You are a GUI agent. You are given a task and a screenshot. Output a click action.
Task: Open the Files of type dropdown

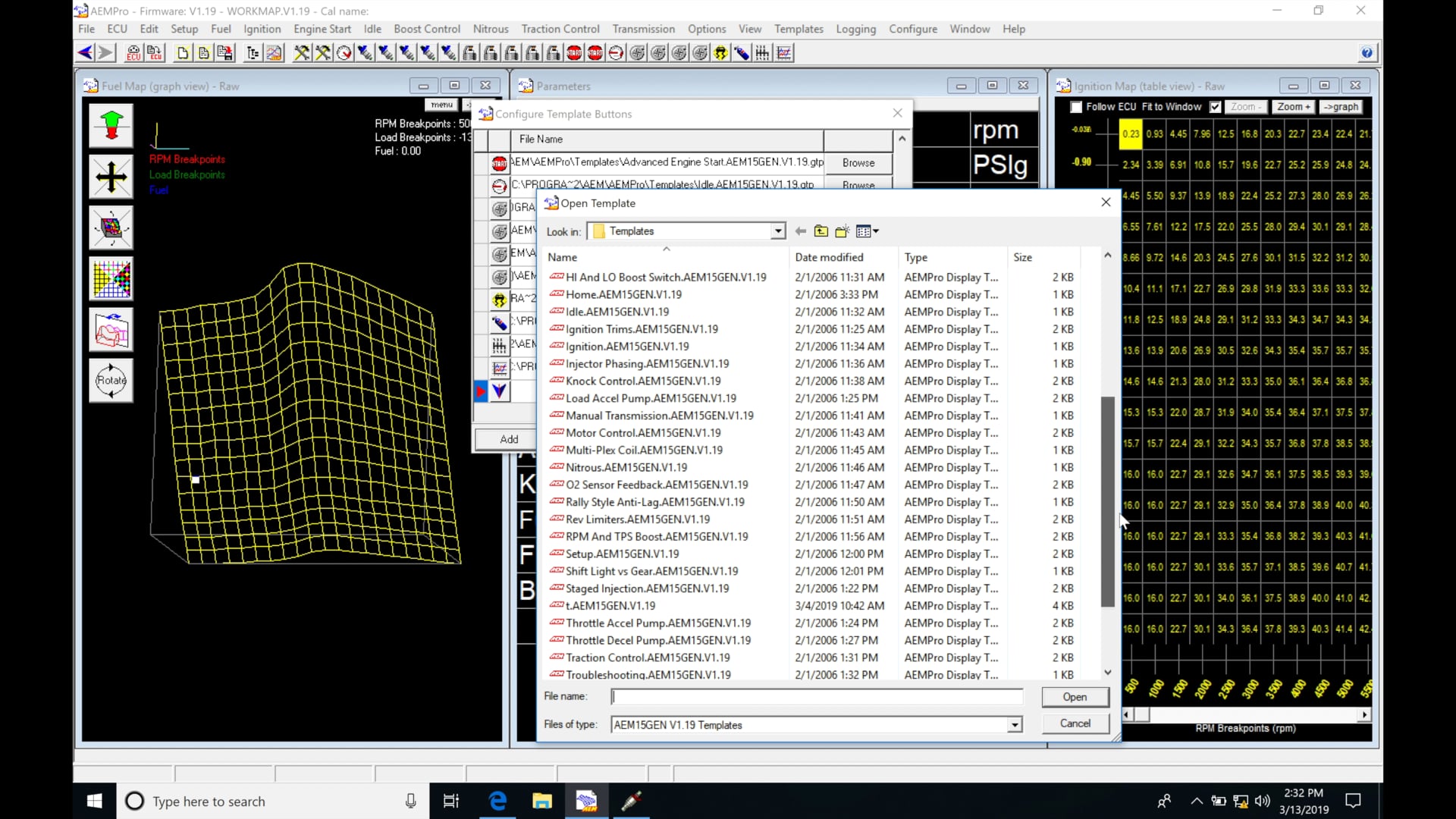click(1014, 725)
